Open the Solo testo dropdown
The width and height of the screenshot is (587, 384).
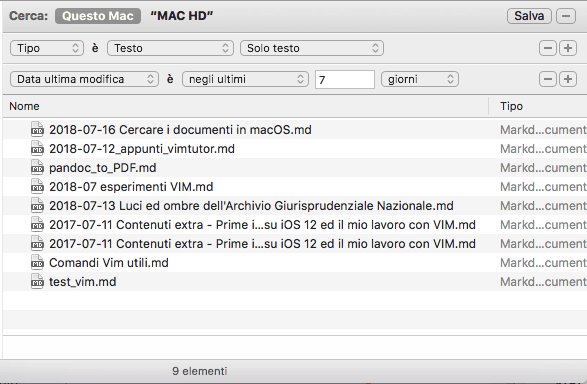(312, 48)
